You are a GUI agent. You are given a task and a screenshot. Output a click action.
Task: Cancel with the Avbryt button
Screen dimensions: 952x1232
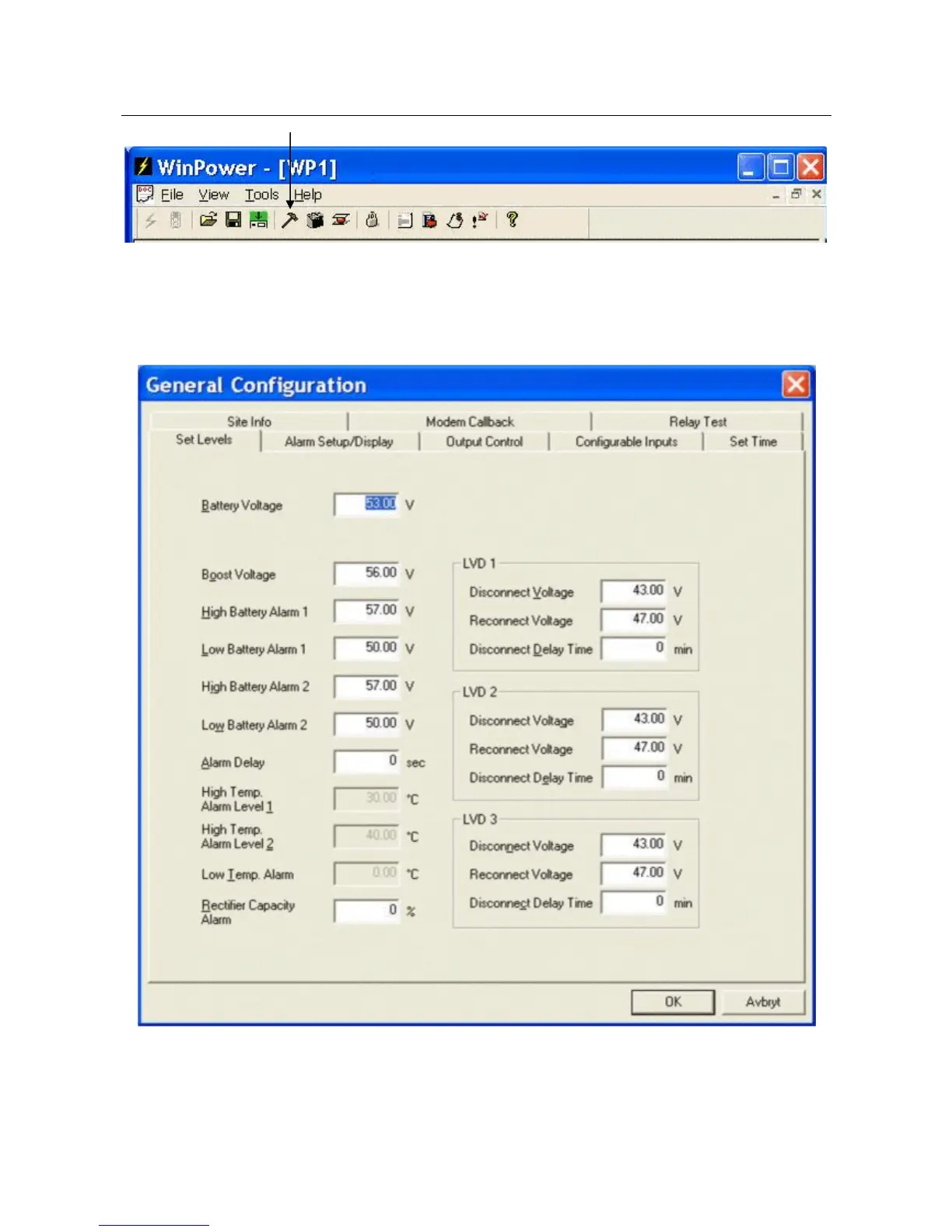pyautogui.click(x=763, y=1002)
